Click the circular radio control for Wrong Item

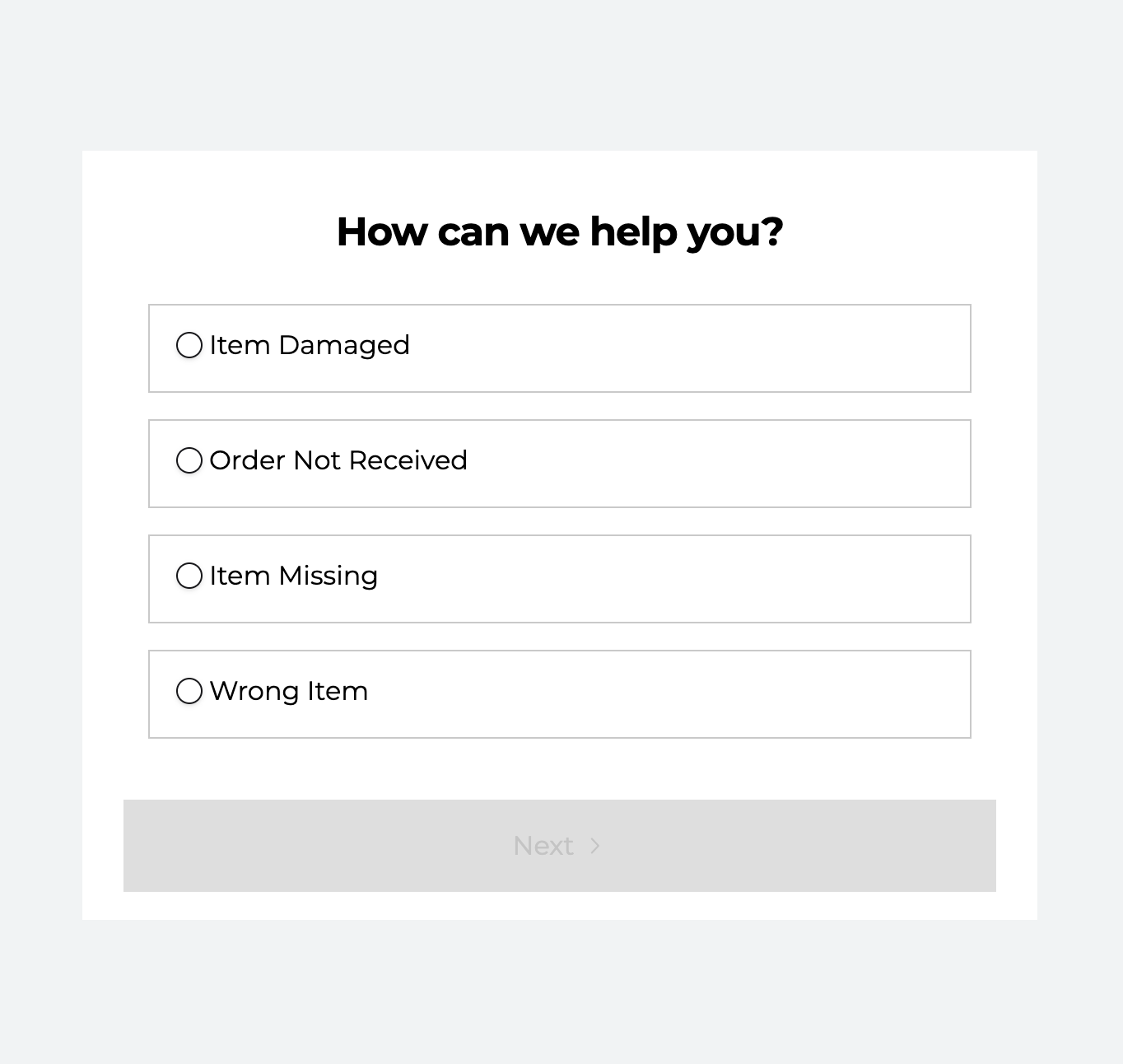(189, 692)
